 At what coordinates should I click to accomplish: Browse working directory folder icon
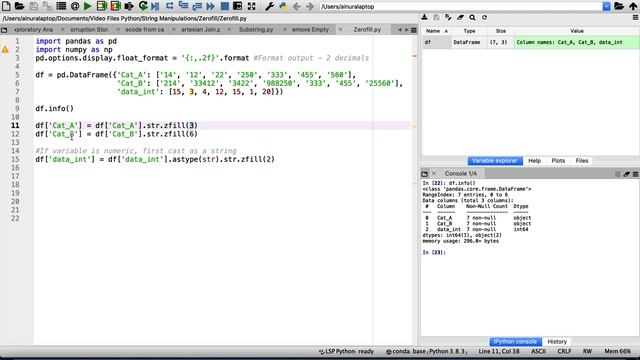point(619,6)
